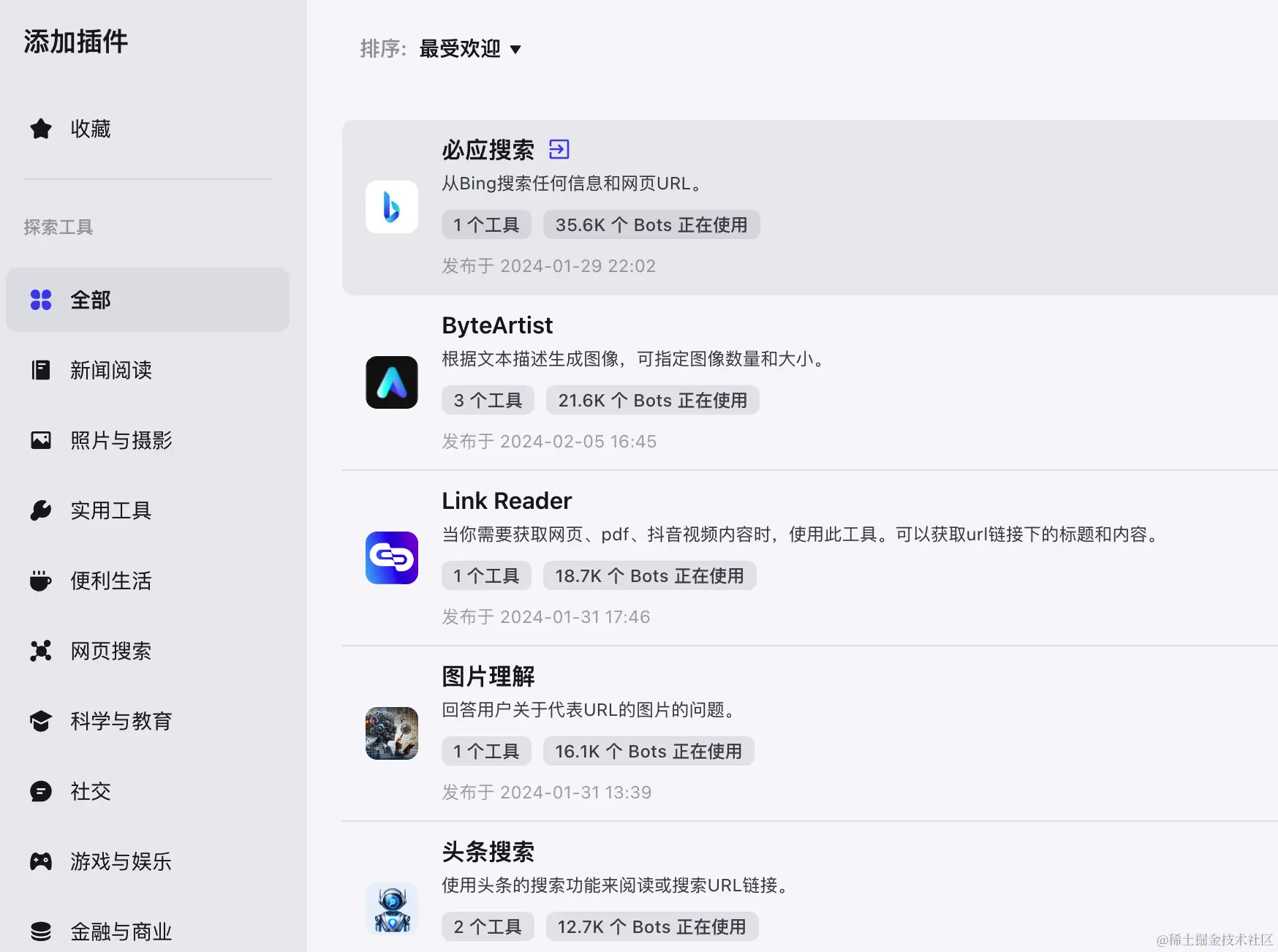Click the 必应搜索 plugin title
The image size is (1278, 952).
(488, 150)
